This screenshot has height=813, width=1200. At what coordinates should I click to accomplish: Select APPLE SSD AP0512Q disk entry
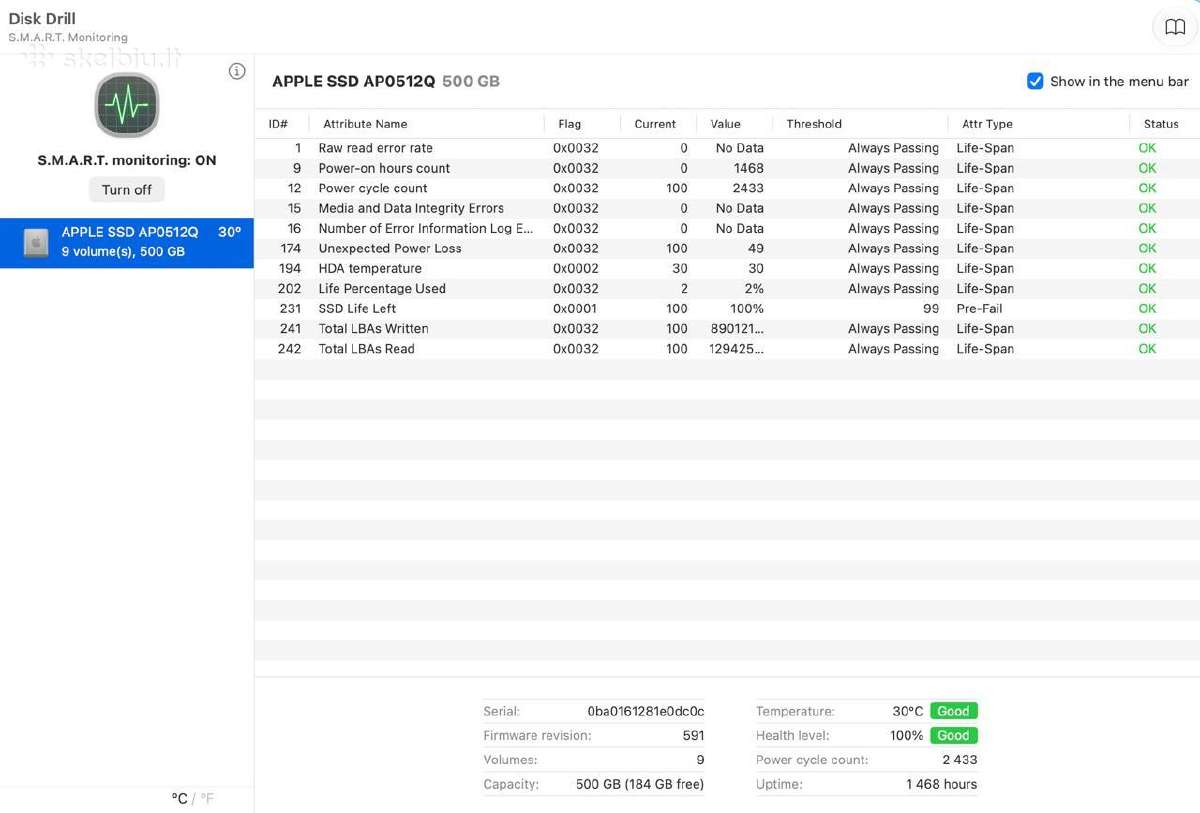tap(127, 242)
